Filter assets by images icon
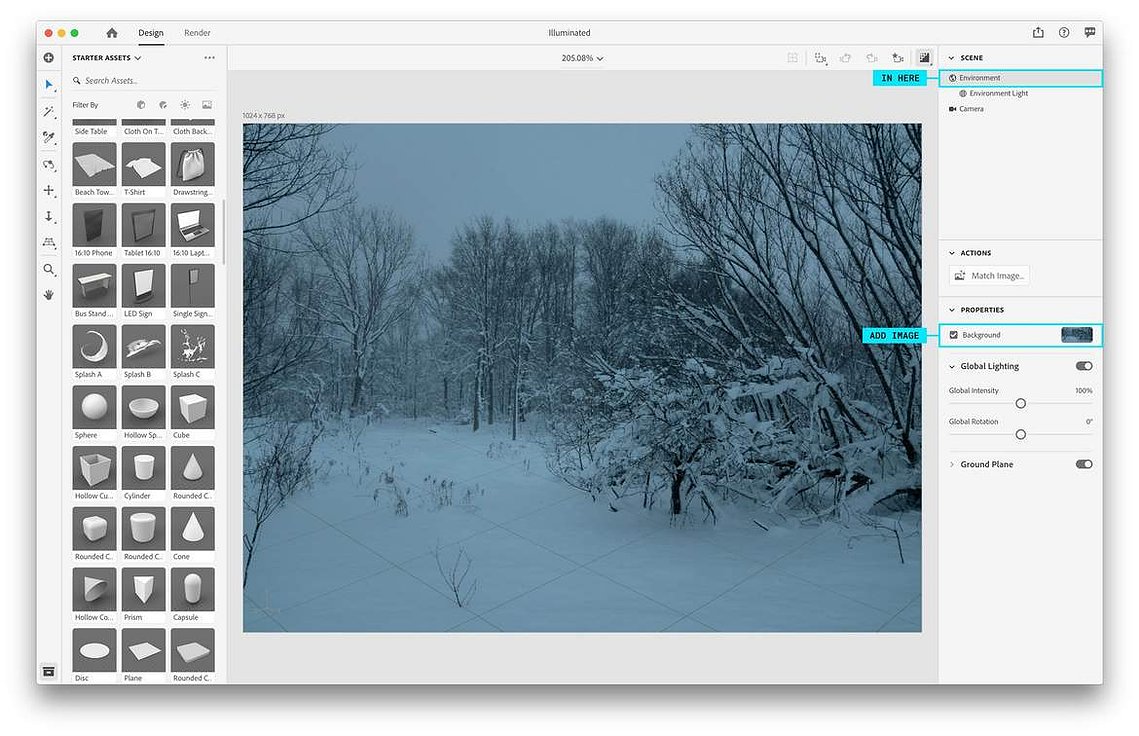Image resolution: width=1139 pixels, height=736 pixels. coord(207,105)
